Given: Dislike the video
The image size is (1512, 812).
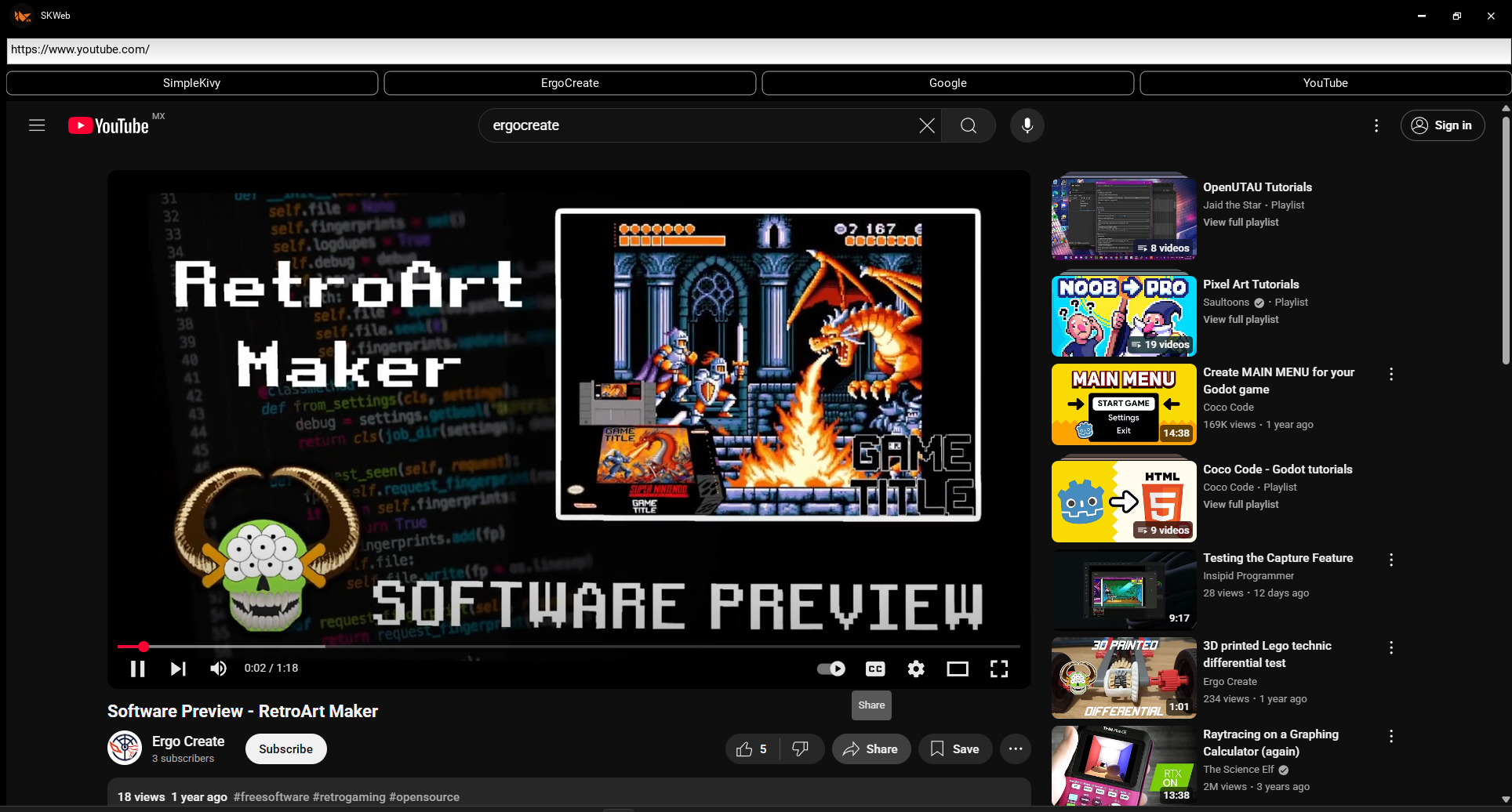Looking at the screenshot, I should (x=800, y=749).
